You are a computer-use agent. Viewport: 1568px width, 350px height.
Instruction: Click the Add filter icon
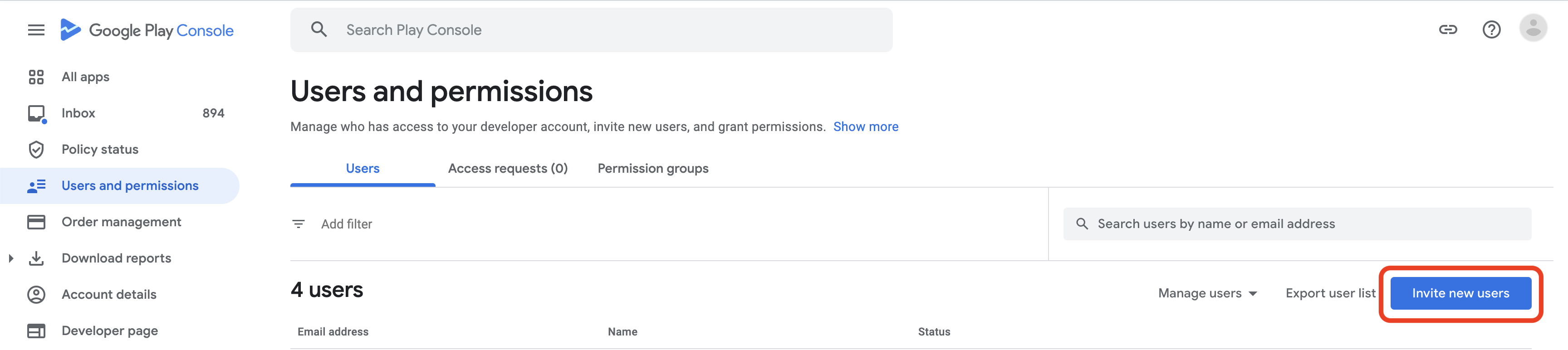(x=298, y=224)
